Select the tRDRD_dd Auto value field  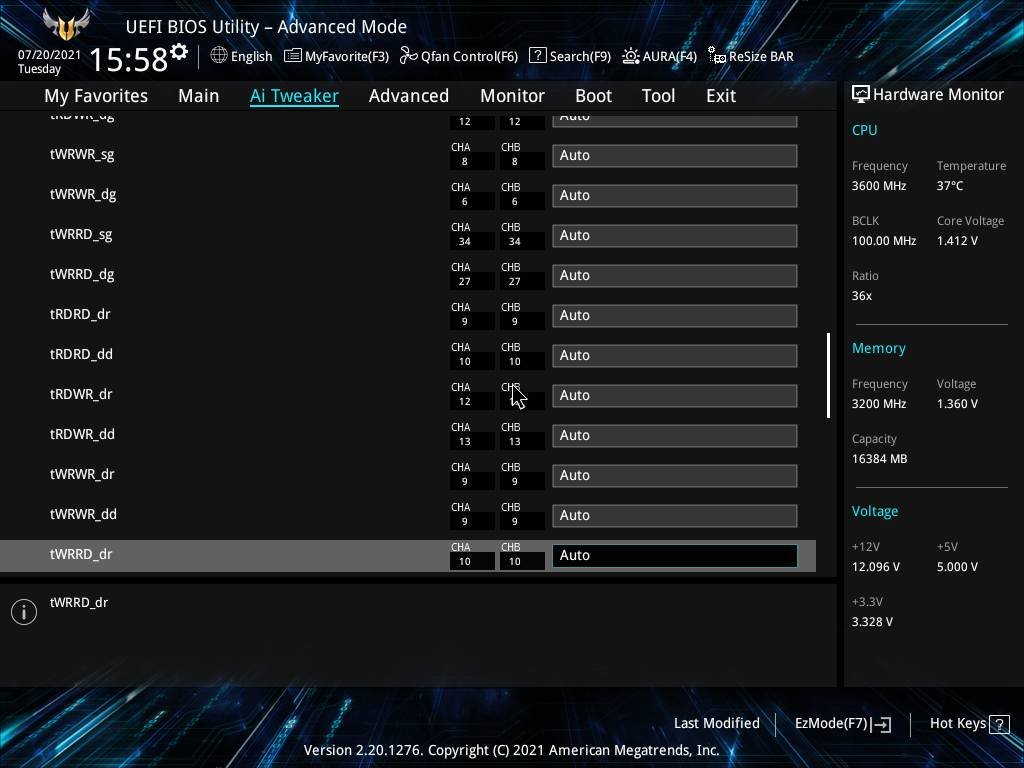pyautogui.click(x=674, y=356)
